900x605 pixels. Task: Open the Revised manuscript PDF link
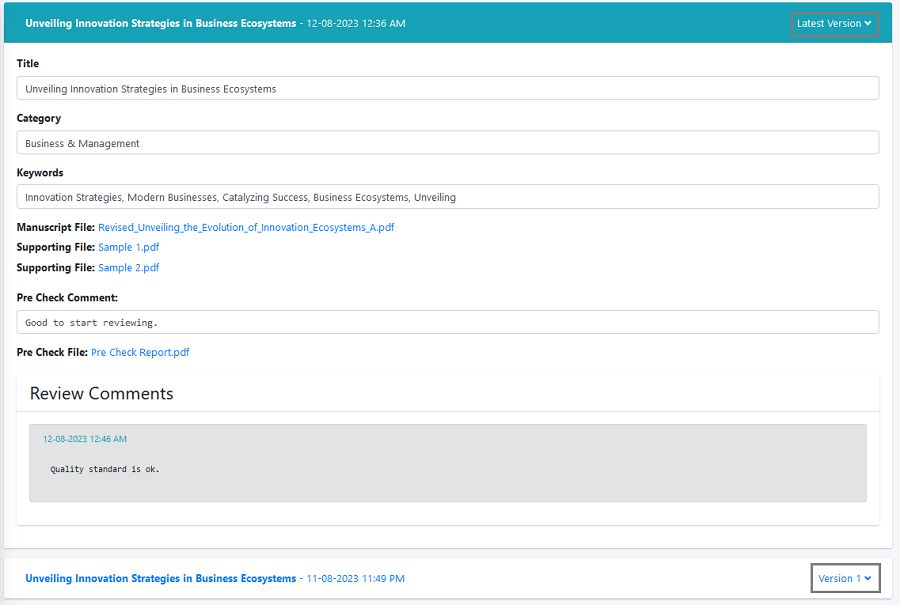pos(246,227)
